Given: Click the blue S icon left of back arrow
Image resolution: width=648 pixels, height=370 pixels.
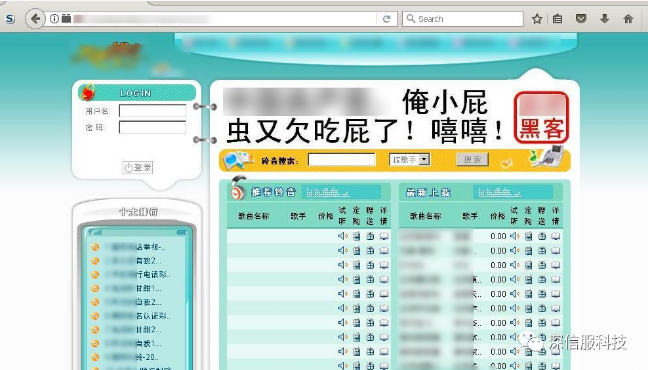Looking at the screenshot, I should [10, 19].
